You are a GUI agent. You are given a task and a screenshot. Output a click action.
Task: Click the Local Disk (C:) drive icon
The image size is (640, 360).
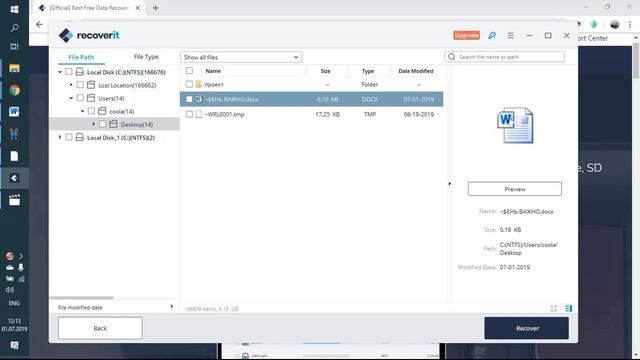point(80,72)
